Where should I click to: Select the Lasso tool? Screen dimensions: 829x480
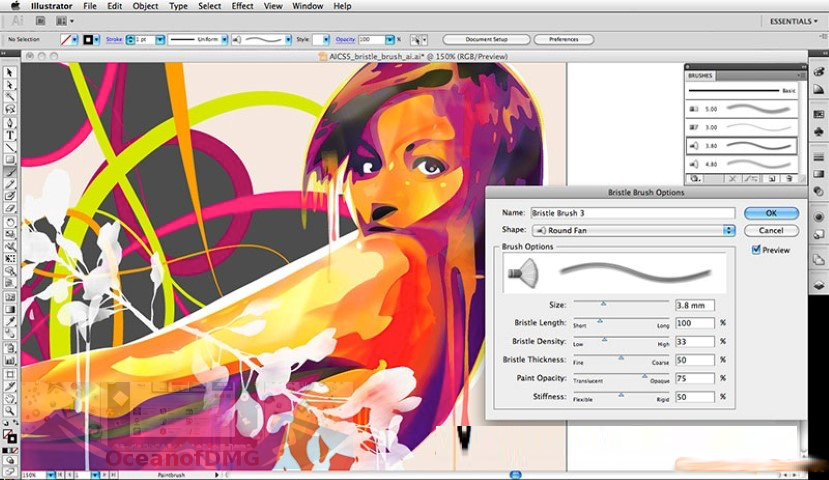tap(10, 109)
